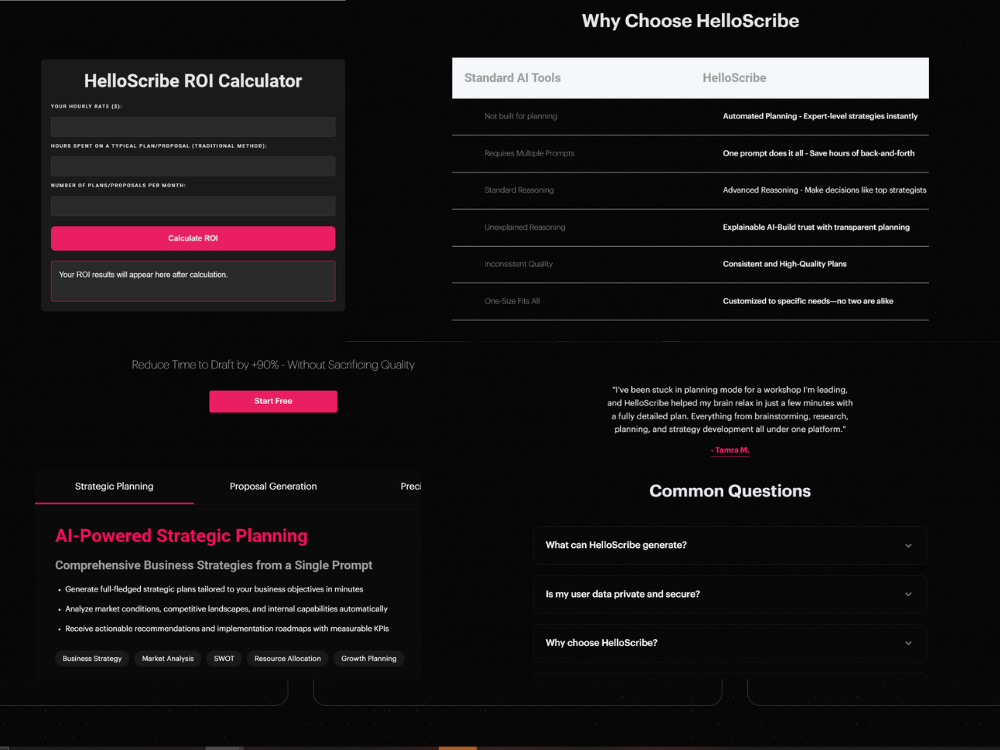This screenshot has width=1000, height=750.
Task: Click chevron beside user data privacy question
Action: [908, 594]
